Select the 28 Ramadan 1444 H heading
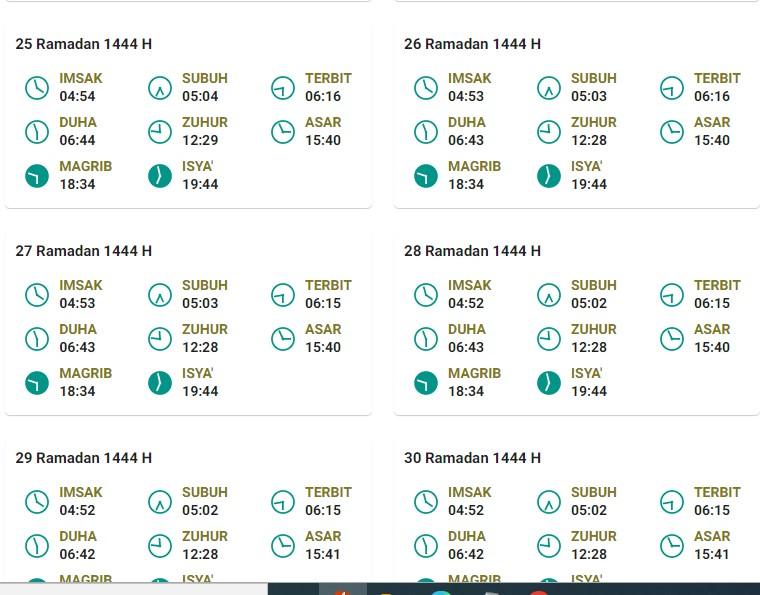760x595 pixels. tap(472, 251)
